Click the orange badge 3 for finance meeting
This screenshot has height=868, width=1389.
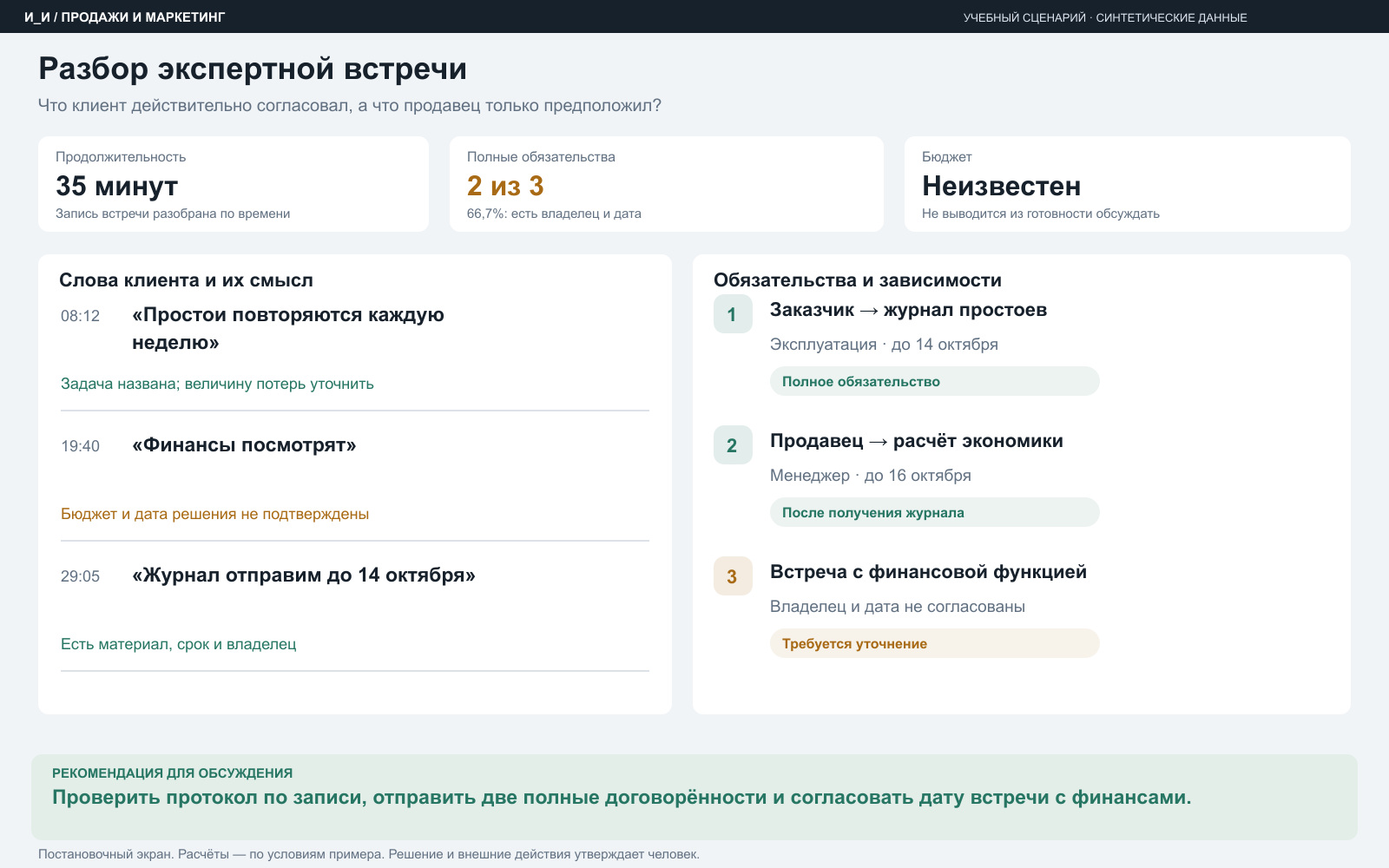coord(733,576)
